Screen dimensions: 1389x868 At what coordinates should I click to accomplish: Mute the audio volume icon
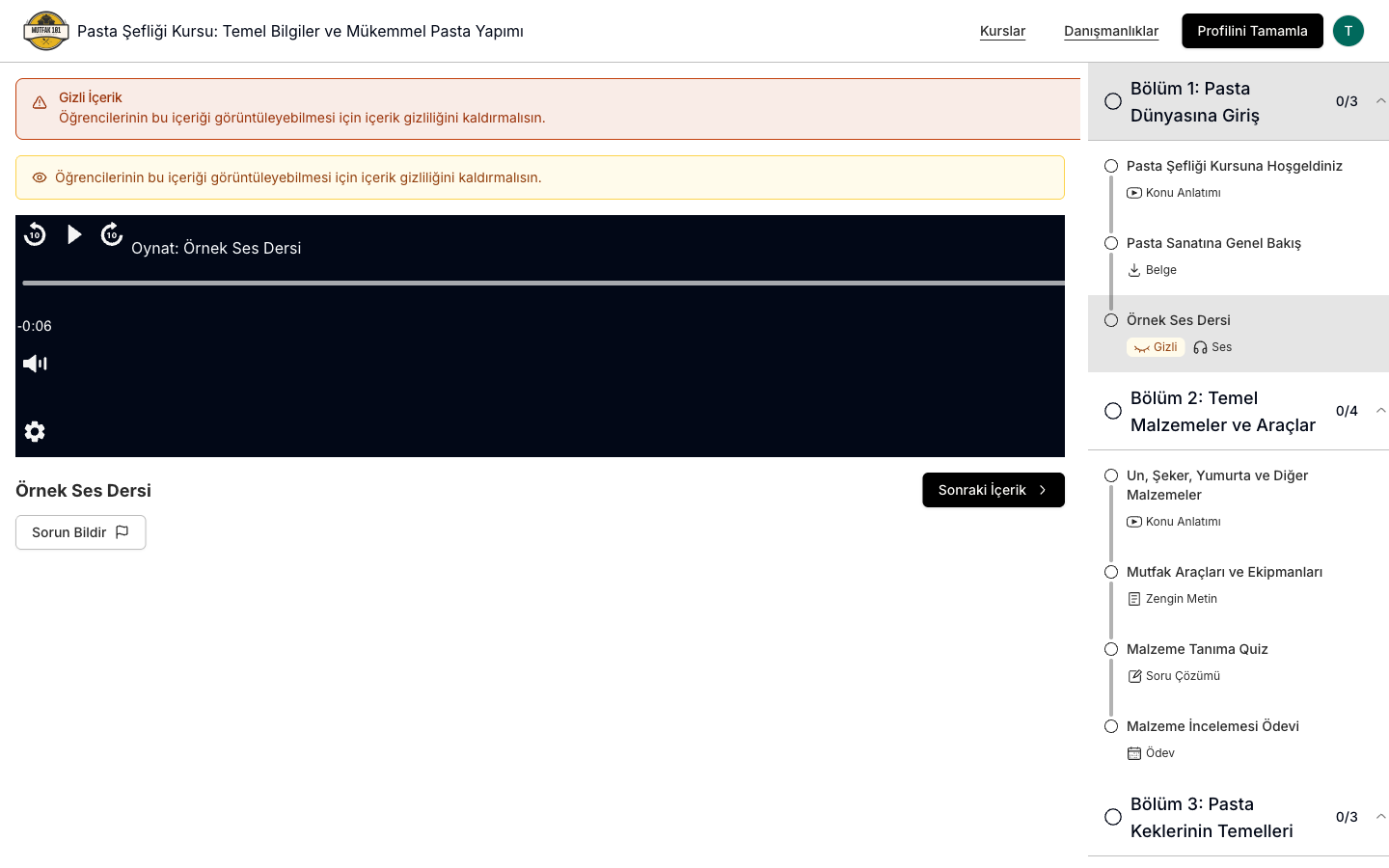pyautogui.click(x=35, y=364)
